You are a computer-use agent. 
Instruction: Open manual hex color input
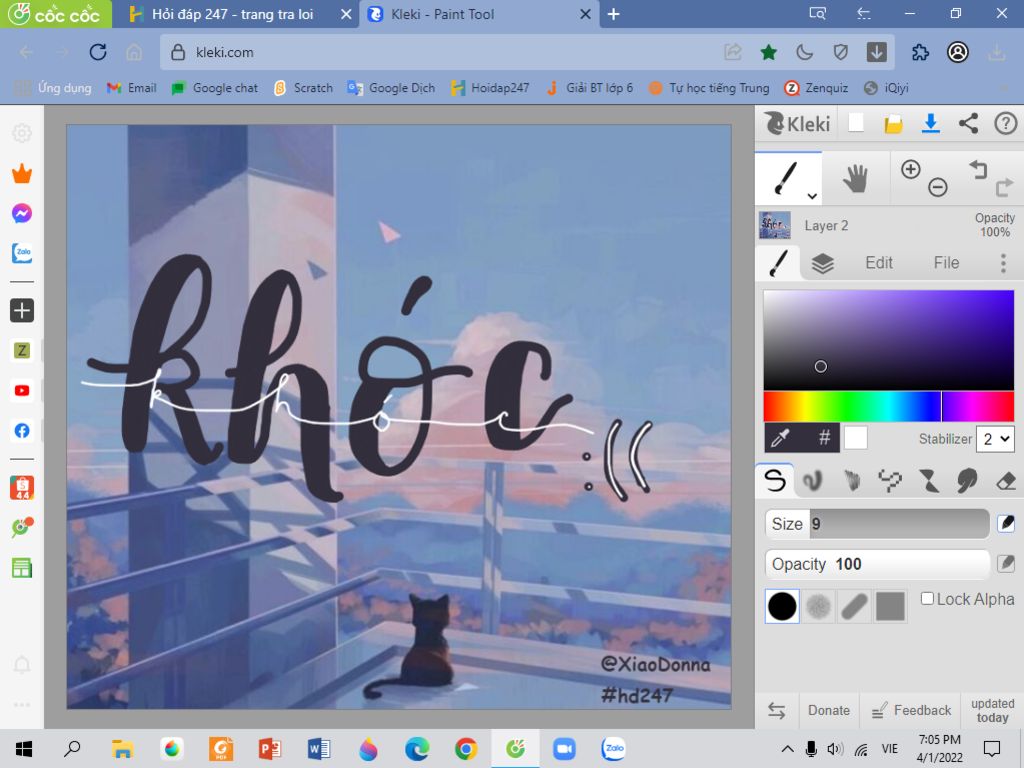(824, 438)
